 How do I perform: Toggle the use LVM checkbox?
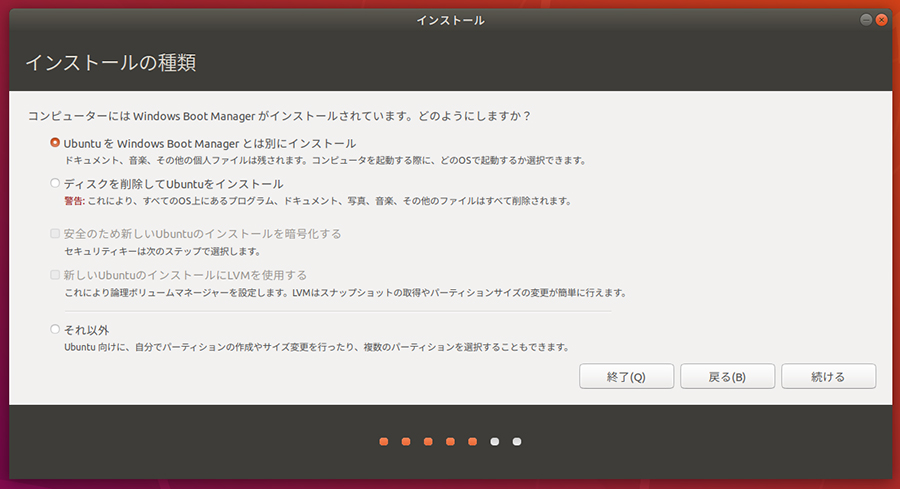55,274
